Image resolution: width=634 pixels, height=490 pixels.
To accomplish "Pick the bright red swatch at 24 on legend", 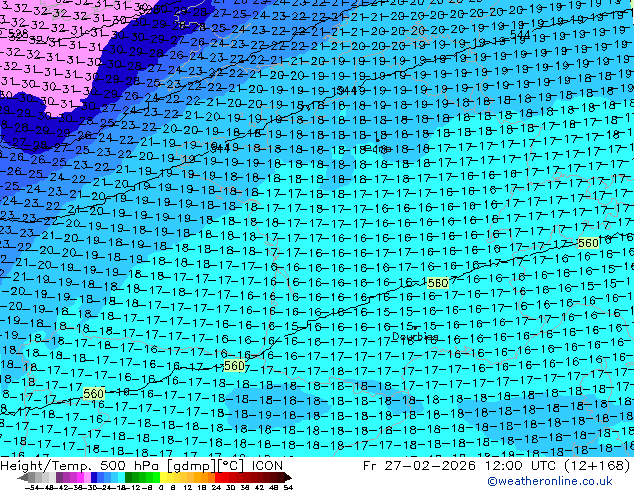I will pyautogui.click(x=218, y=478).
